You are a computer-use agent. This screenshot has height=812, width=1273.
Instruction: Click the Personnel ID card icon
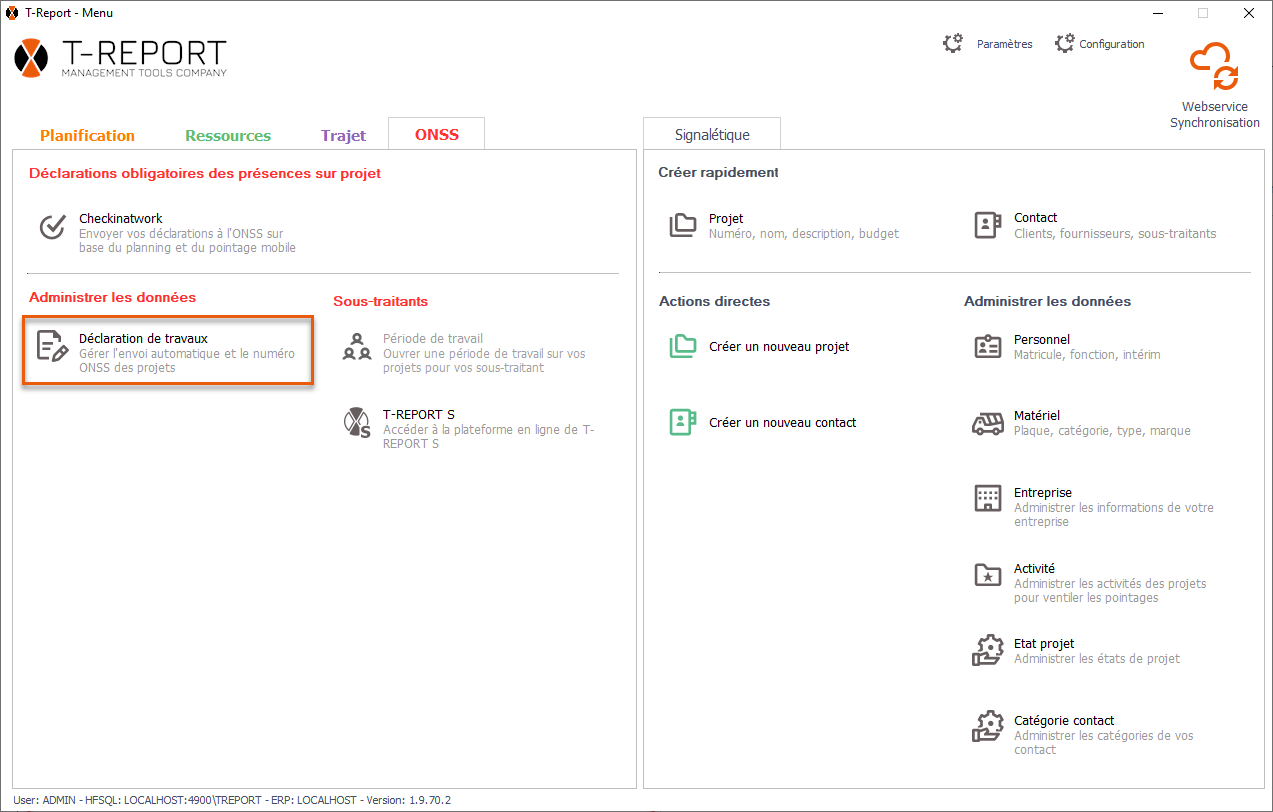pos(988,347)
